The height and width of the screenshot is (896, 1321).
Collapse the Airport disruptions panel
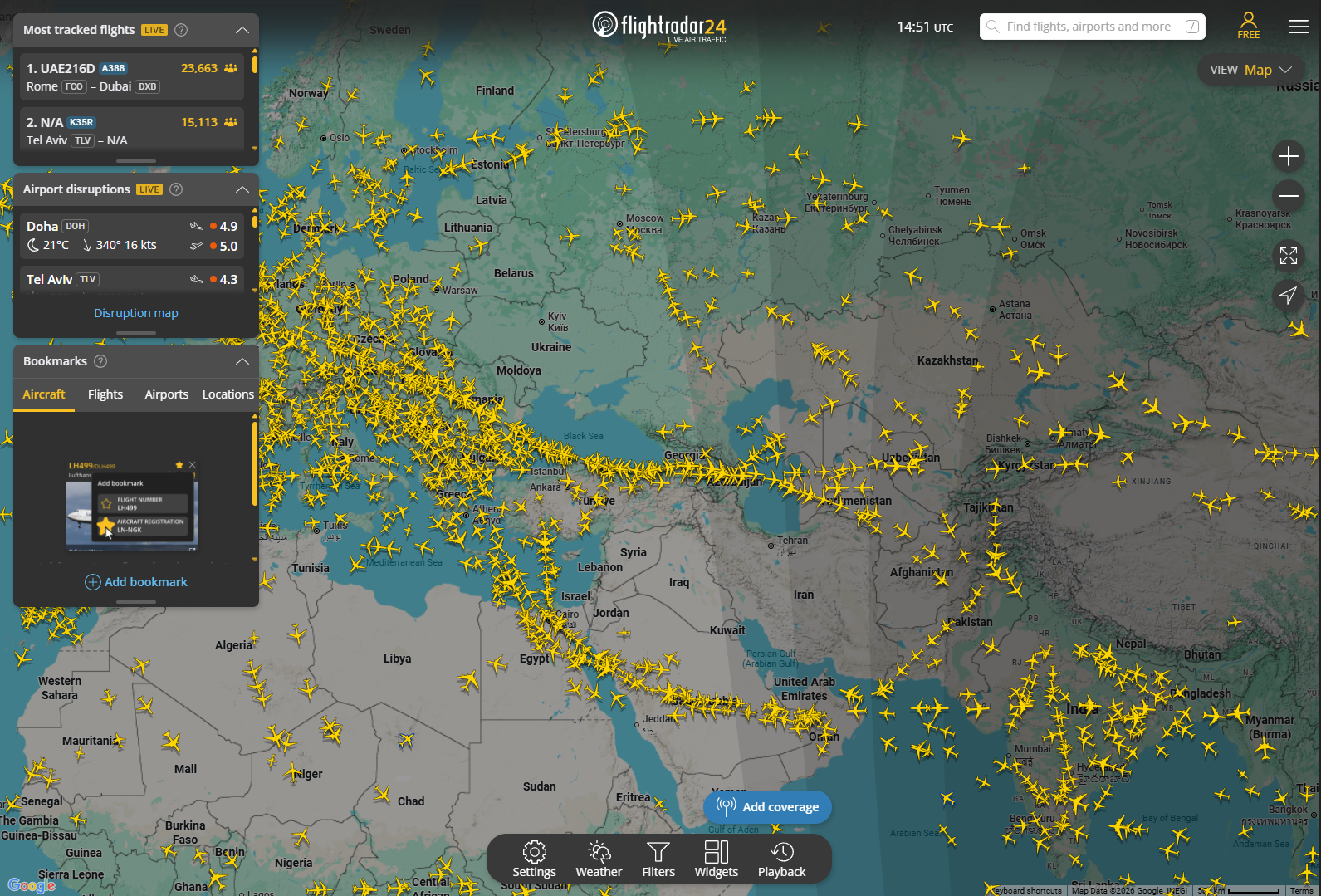242,189
